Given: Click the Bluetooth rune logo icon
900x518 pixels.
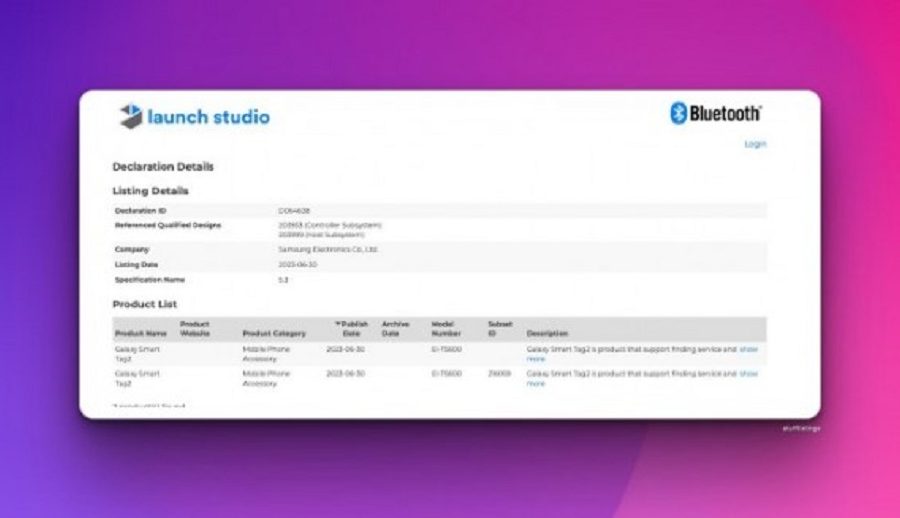Looking at the screenshot, I should pyautogui.click(x=678, y=113).
